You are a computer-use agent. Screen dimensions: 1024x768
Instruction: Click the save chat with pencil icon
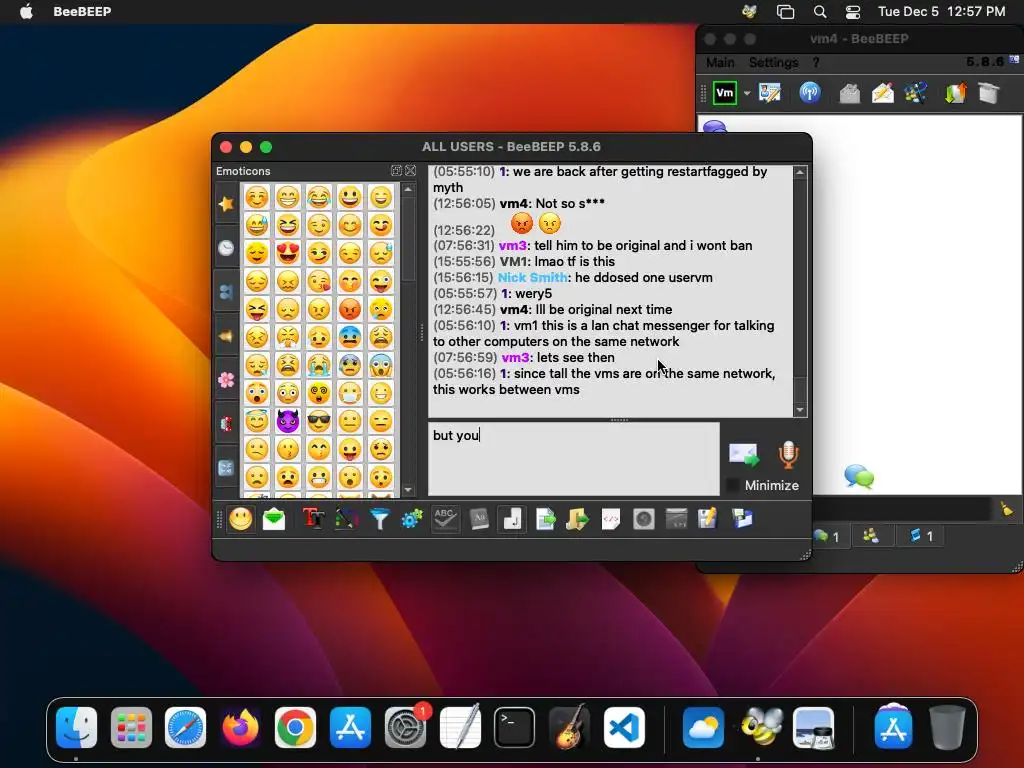pos(708,519)
